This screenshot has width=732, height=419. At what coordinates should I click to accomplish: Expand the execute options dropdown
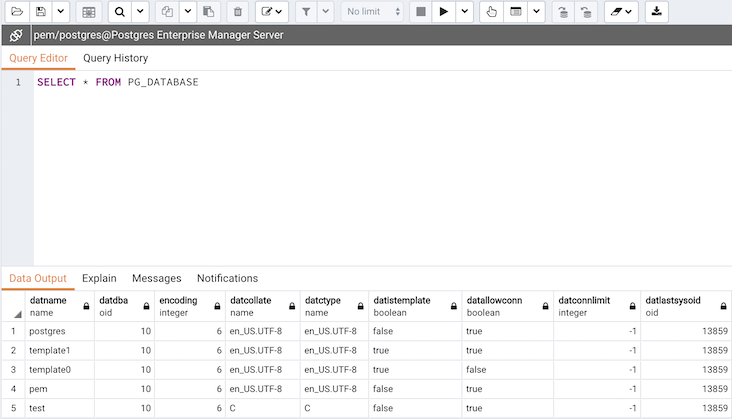465,12
